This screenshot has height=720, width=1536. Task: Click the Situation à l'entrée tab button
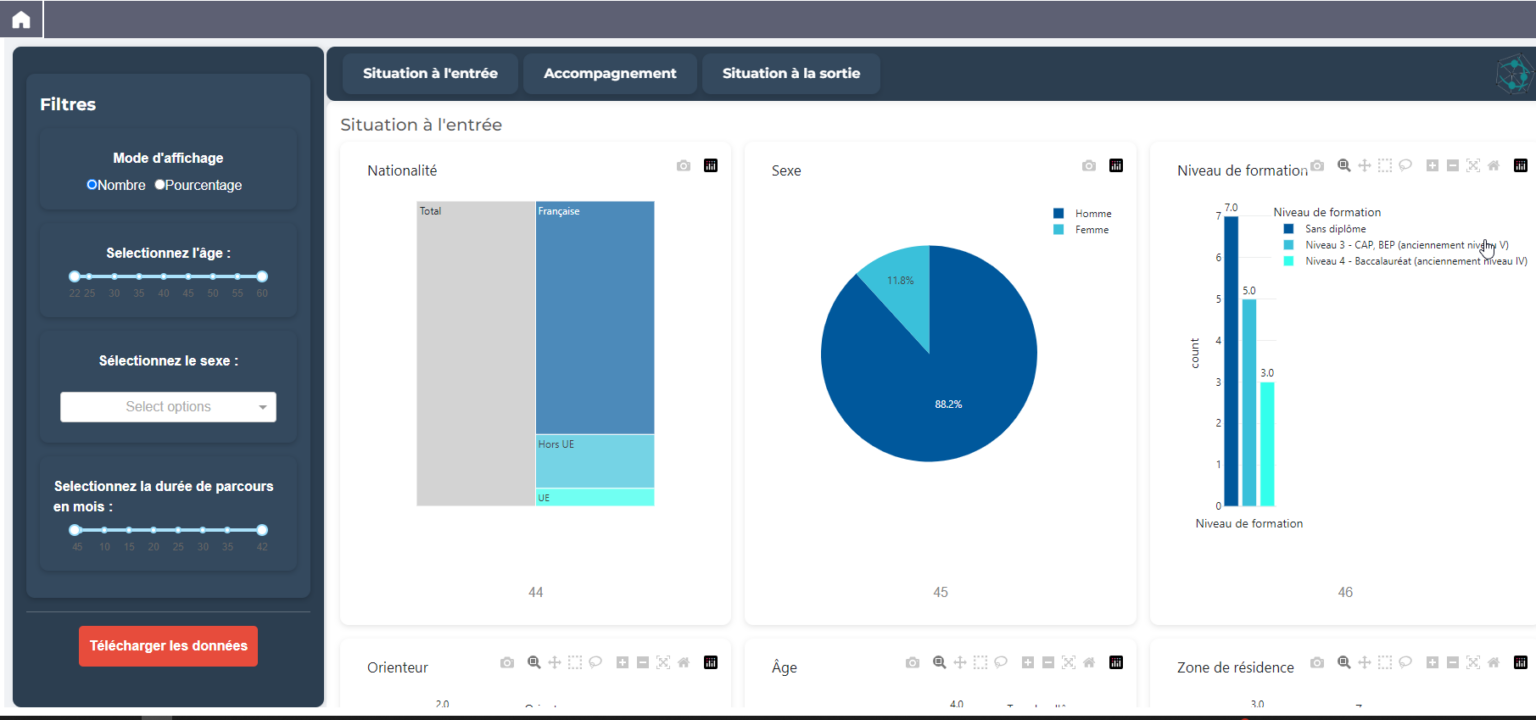point(430,74)
